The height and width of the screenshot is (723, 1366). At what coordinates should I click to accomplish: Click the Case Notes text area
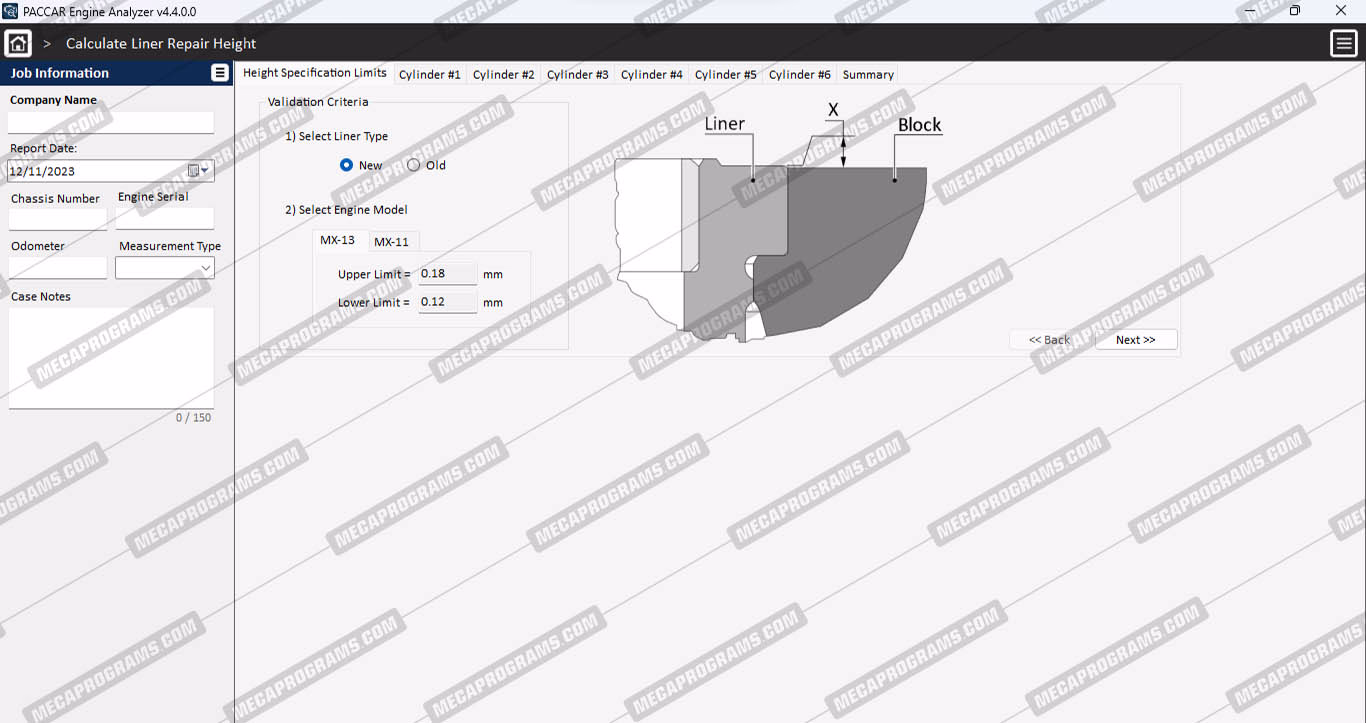[111, 357]
